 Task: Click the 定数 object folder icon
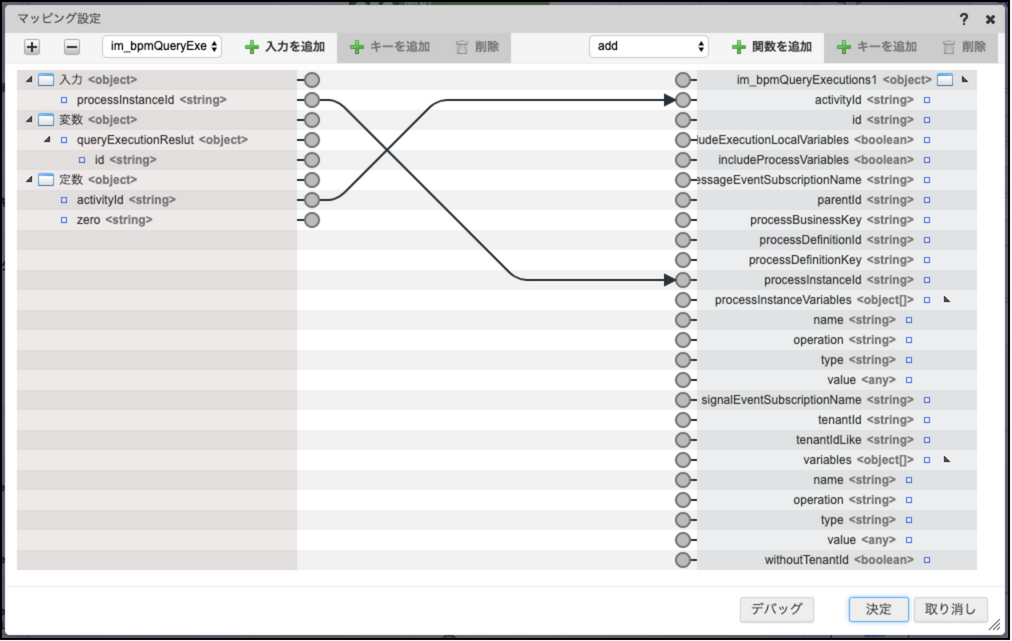(x=46, y=180)
